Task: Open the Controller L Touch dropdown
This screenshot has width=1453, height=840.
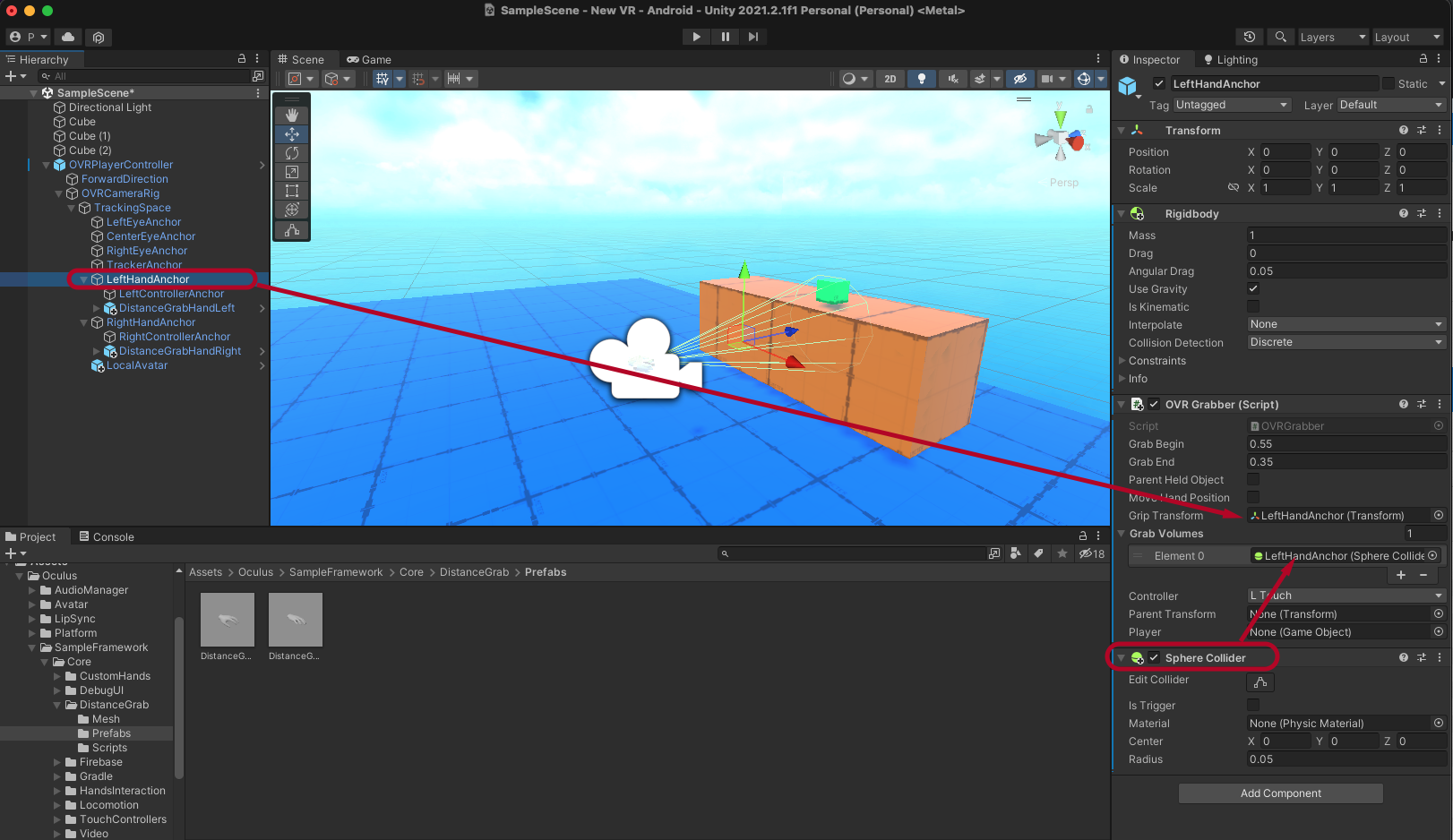Action: pos(1346,596)
